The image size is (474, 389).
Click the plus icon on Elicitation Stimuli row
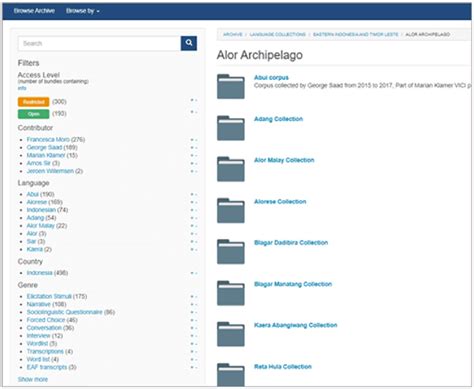pyautogui.click(x=192, y=297)
